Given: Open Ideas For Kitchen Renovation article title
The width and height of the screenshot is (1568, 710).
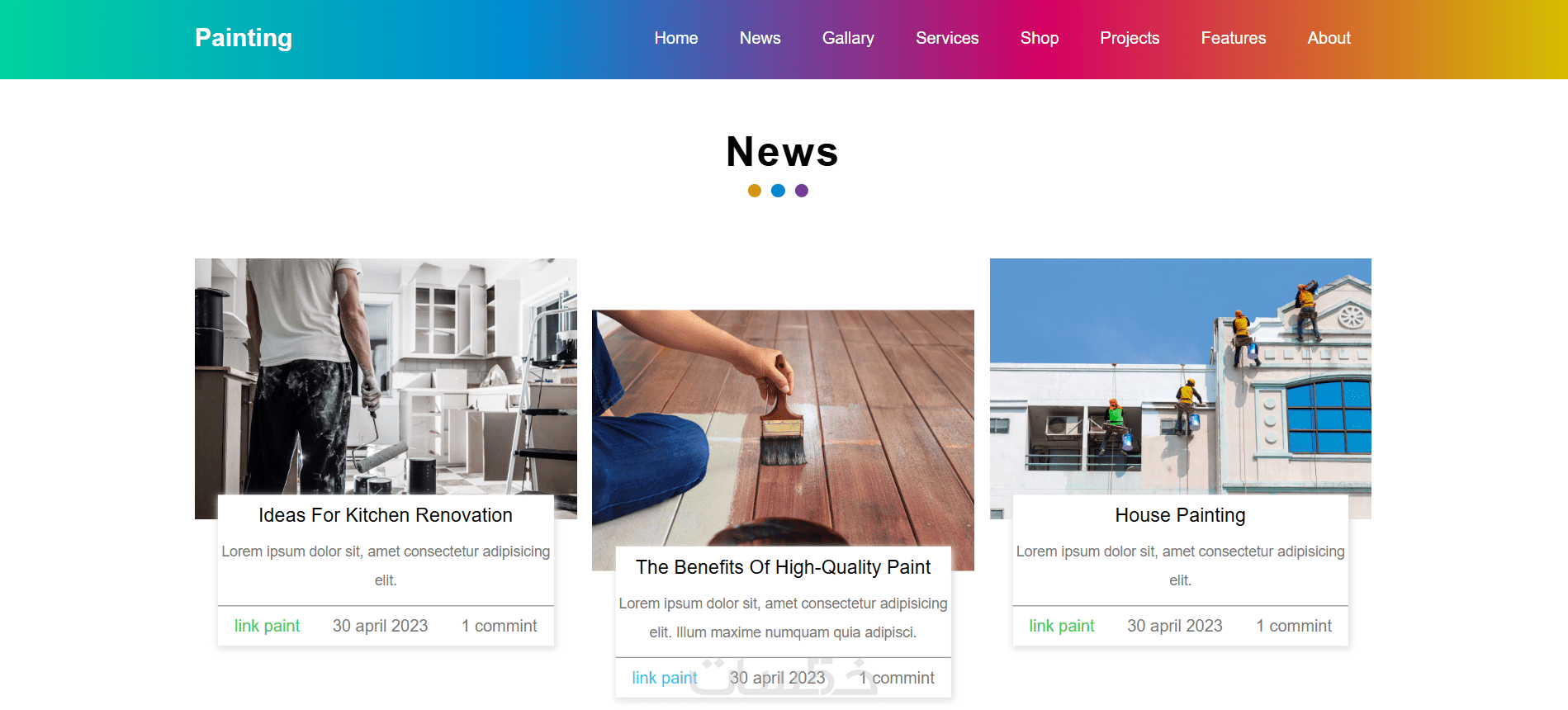Looking at the screenshot, I should (x=386, y=515).
